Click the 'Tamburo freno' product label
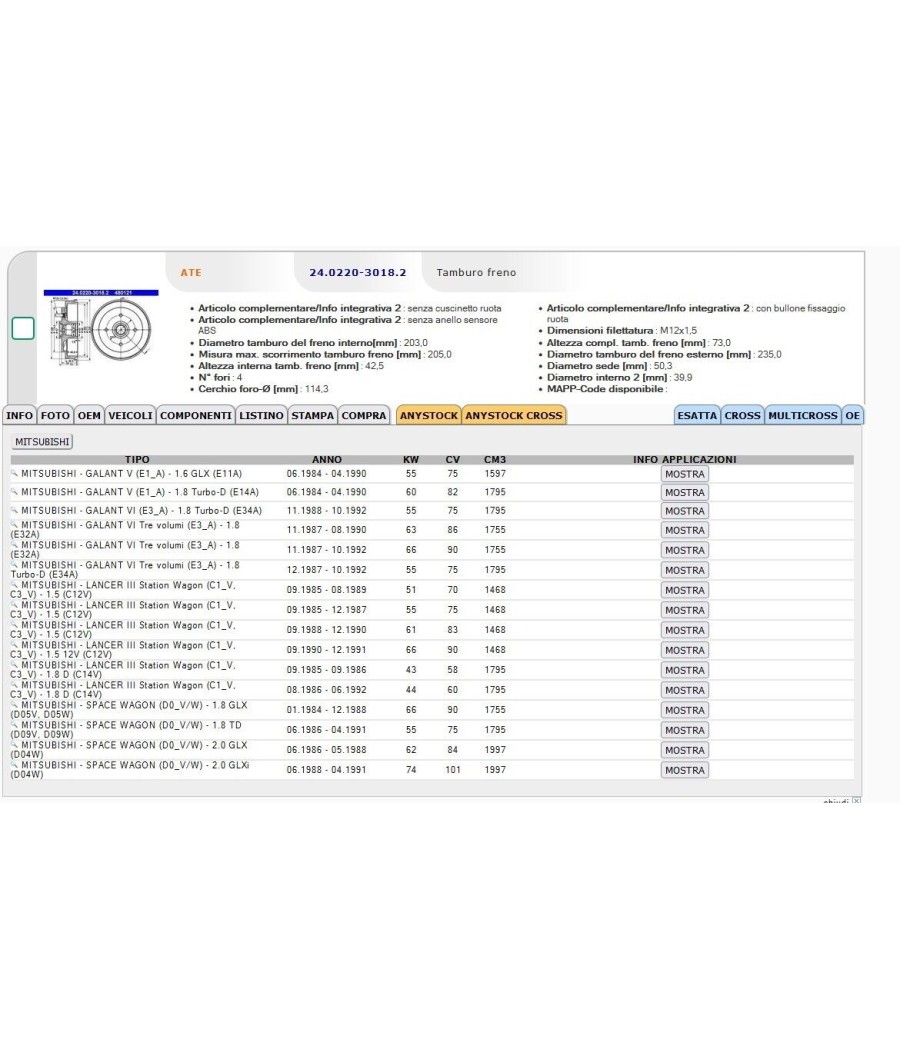Image resolution: width=900 pixels, height=1050 pixels. pyautogui.click(x=476, y=273)
